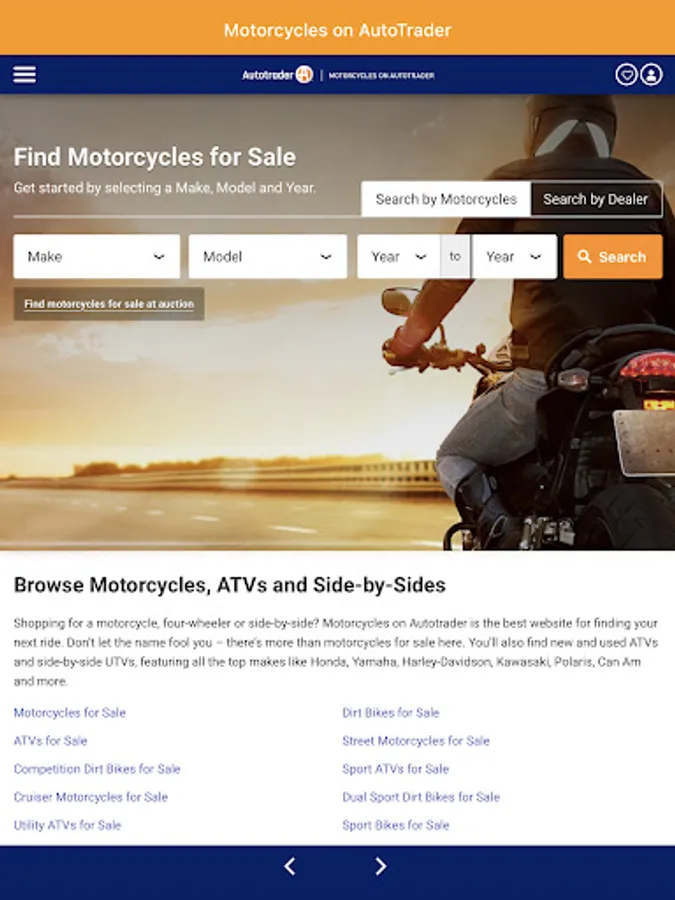Switch to Search by Motorcycles tab

point(446,199)
